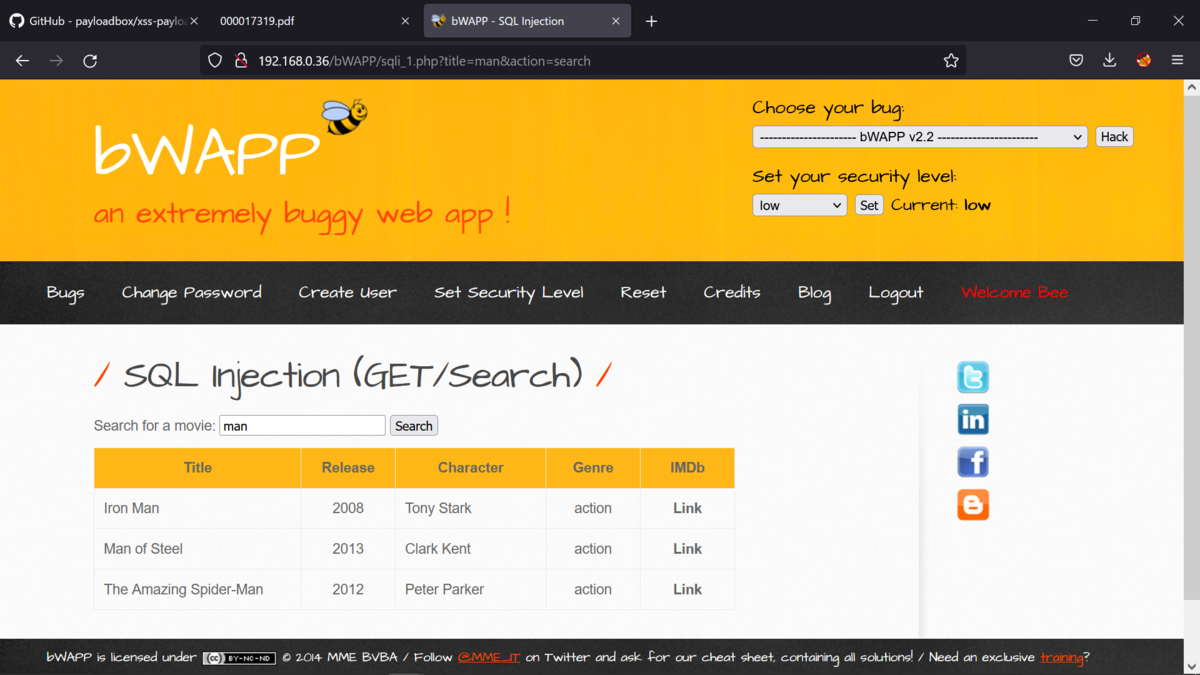The width and height of the screenshot is (1200, 675).
Task: Close the bWAPP - SQL Injection tab
Action: coord(616,21)
